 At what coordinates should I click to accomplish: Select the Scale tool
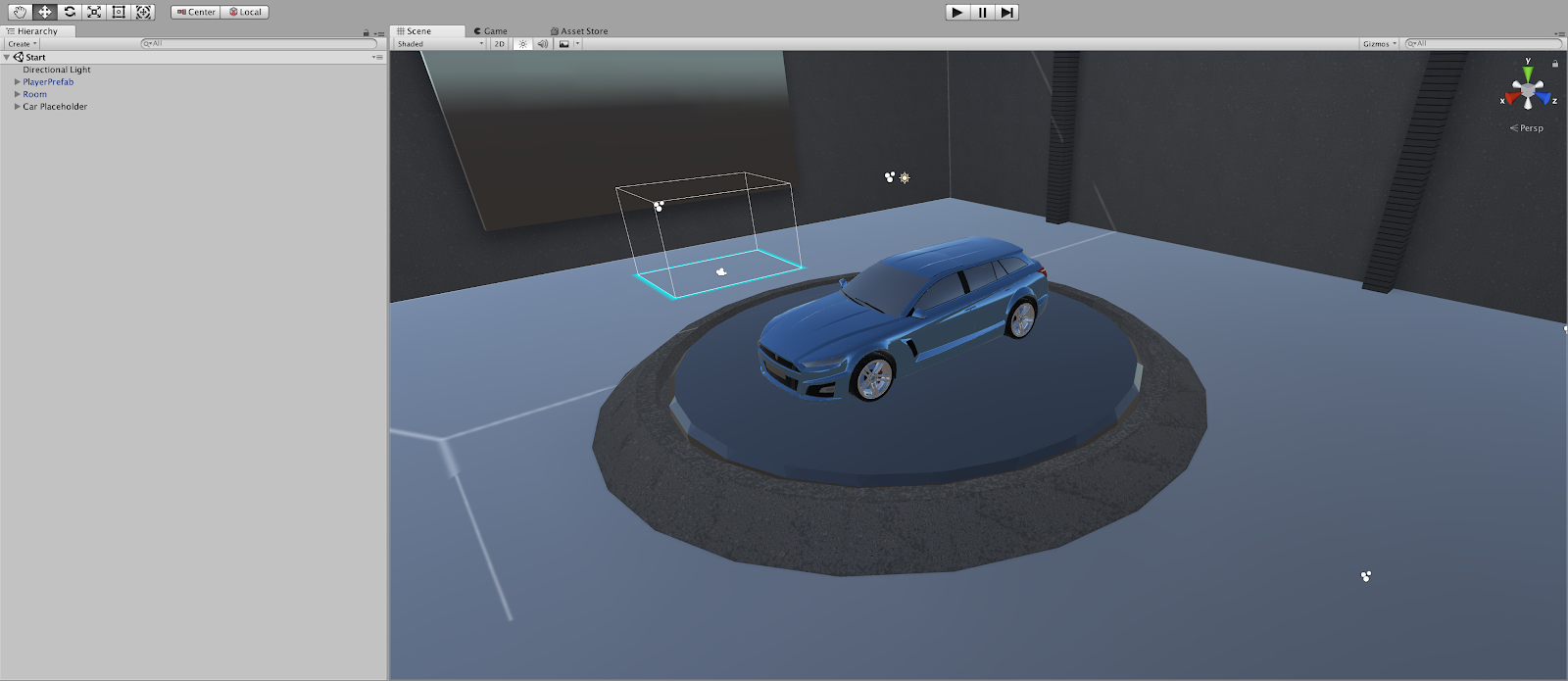[94, 12]
